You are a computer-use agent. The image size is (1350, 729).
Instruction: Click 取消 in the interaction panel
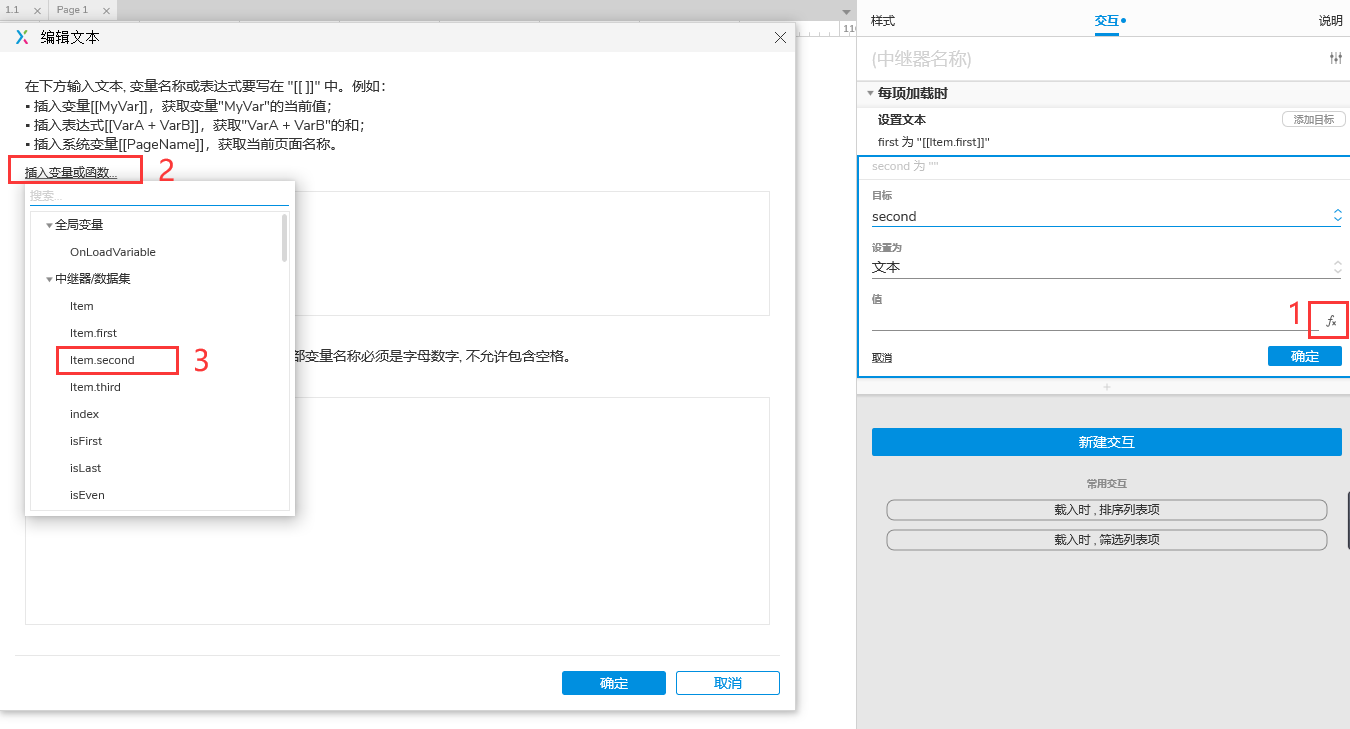point(882,358)
